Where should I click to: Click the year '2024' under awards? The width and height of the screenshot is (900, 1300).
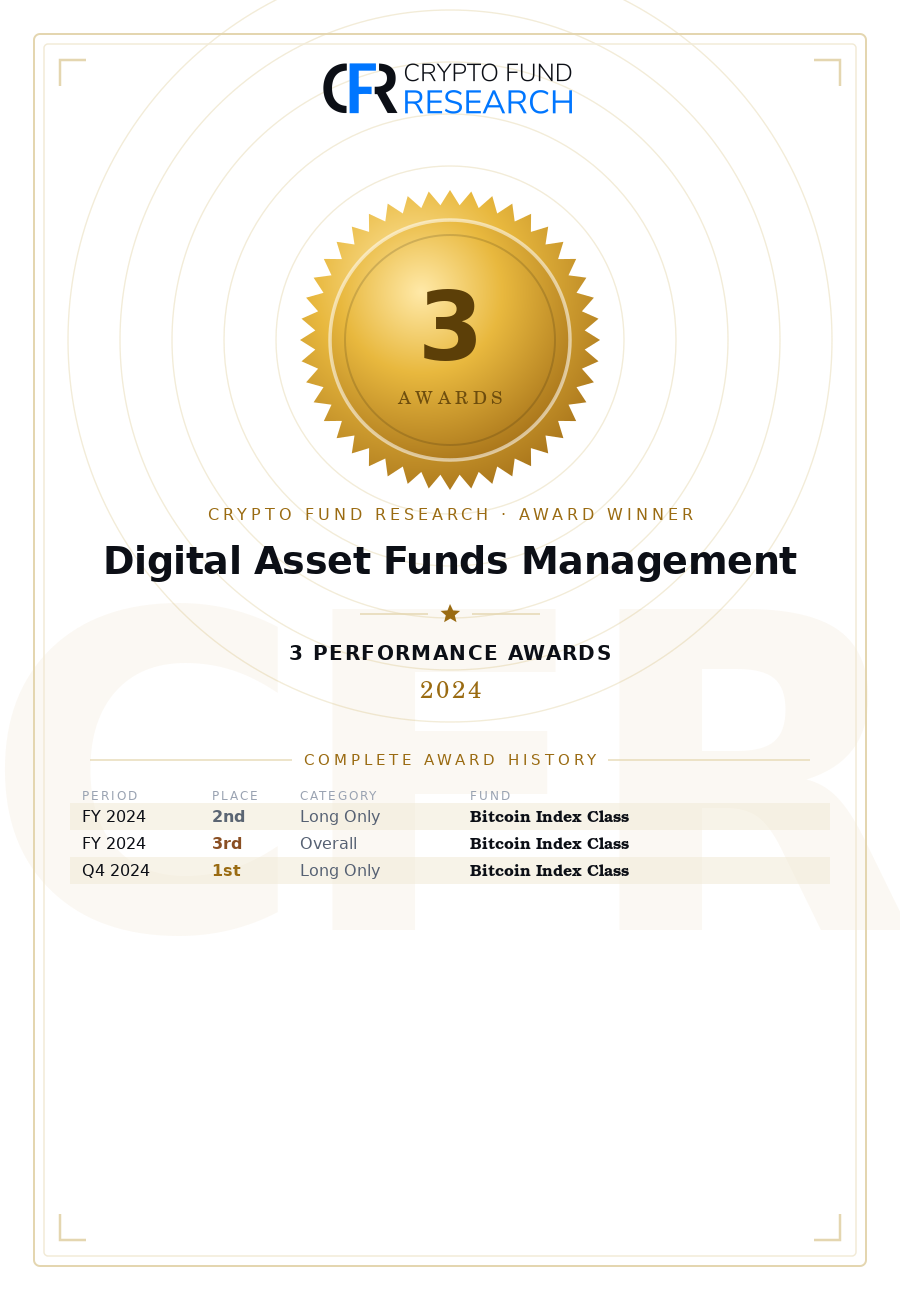click(450, 691)
